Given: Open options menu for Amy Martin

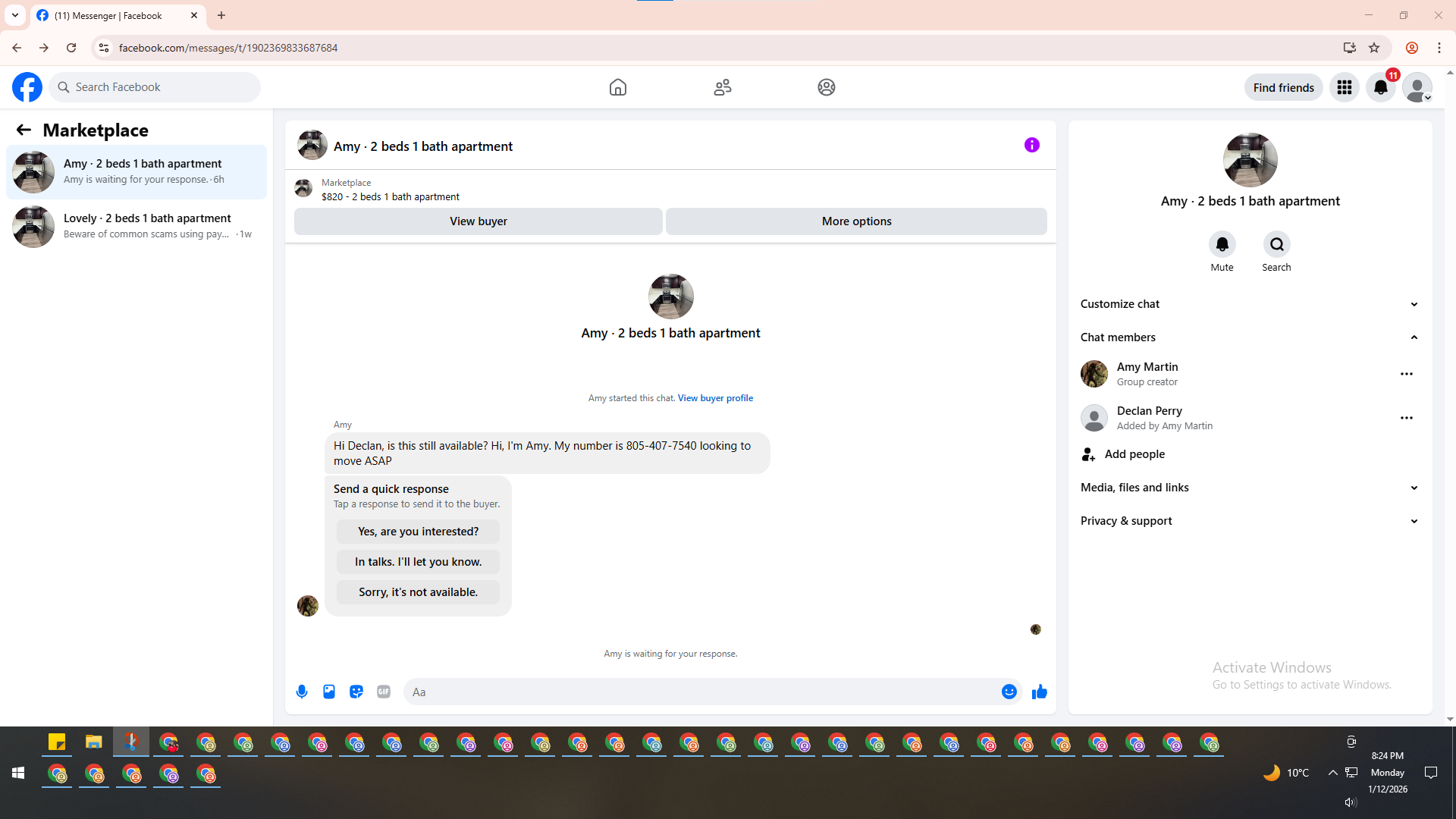Looking at the screenshot, I should [1406, 374].
